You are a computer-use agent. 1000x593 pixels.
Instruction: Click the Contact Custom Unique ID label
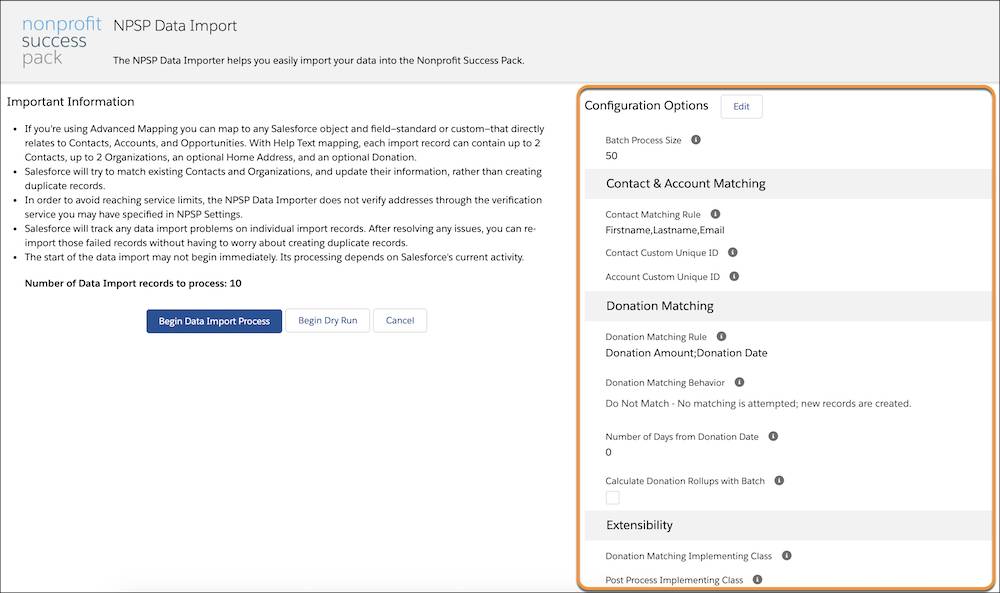pos(661,253)
